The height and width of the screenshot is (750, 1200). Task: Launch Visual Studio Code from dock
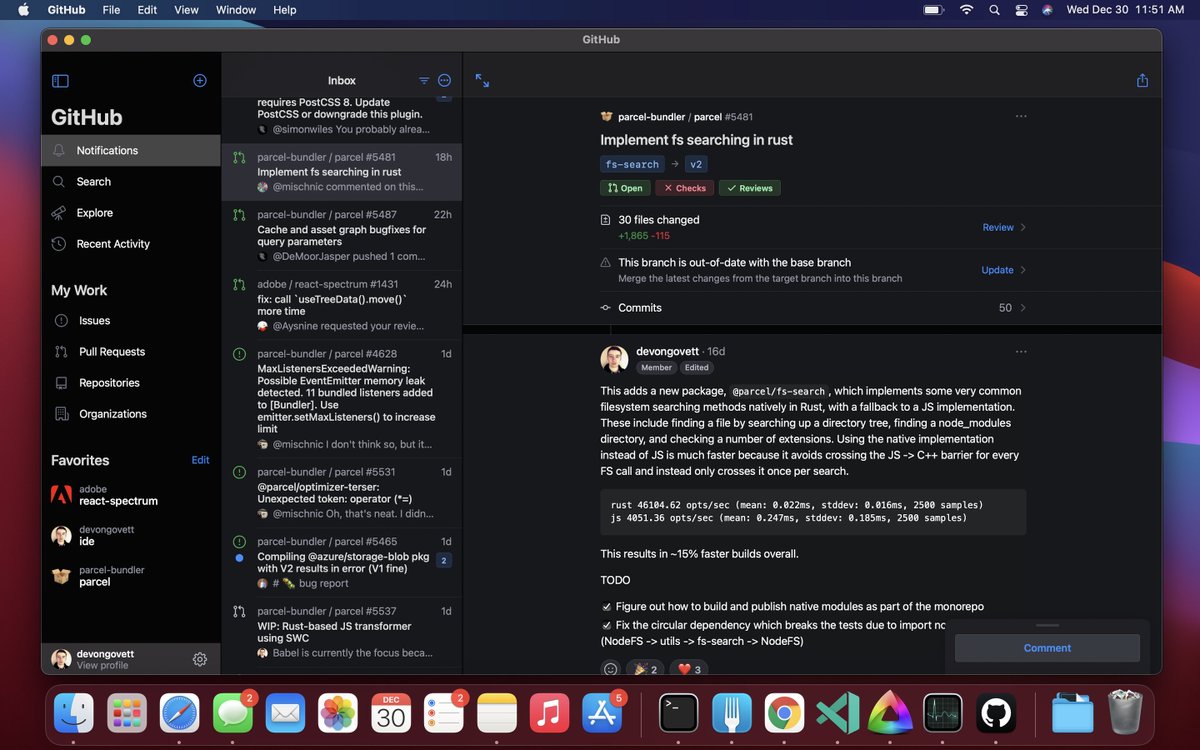(837, 713)
